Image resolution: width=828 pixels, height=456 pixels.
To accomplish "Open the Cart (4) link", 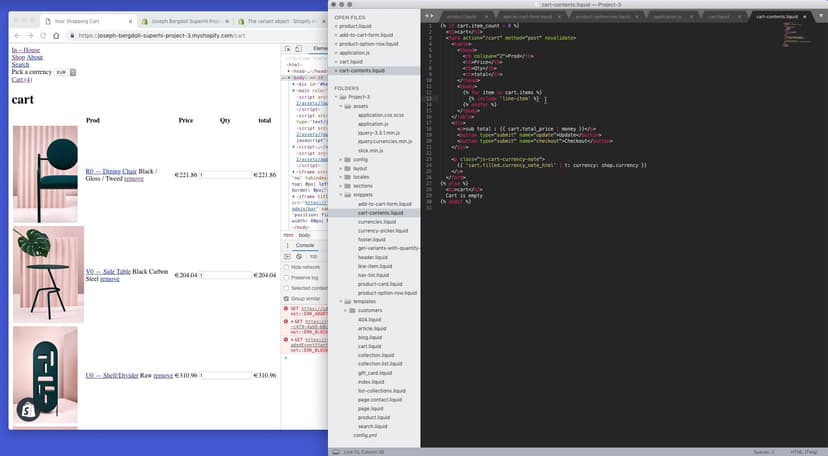I will [x=22, y=80].
